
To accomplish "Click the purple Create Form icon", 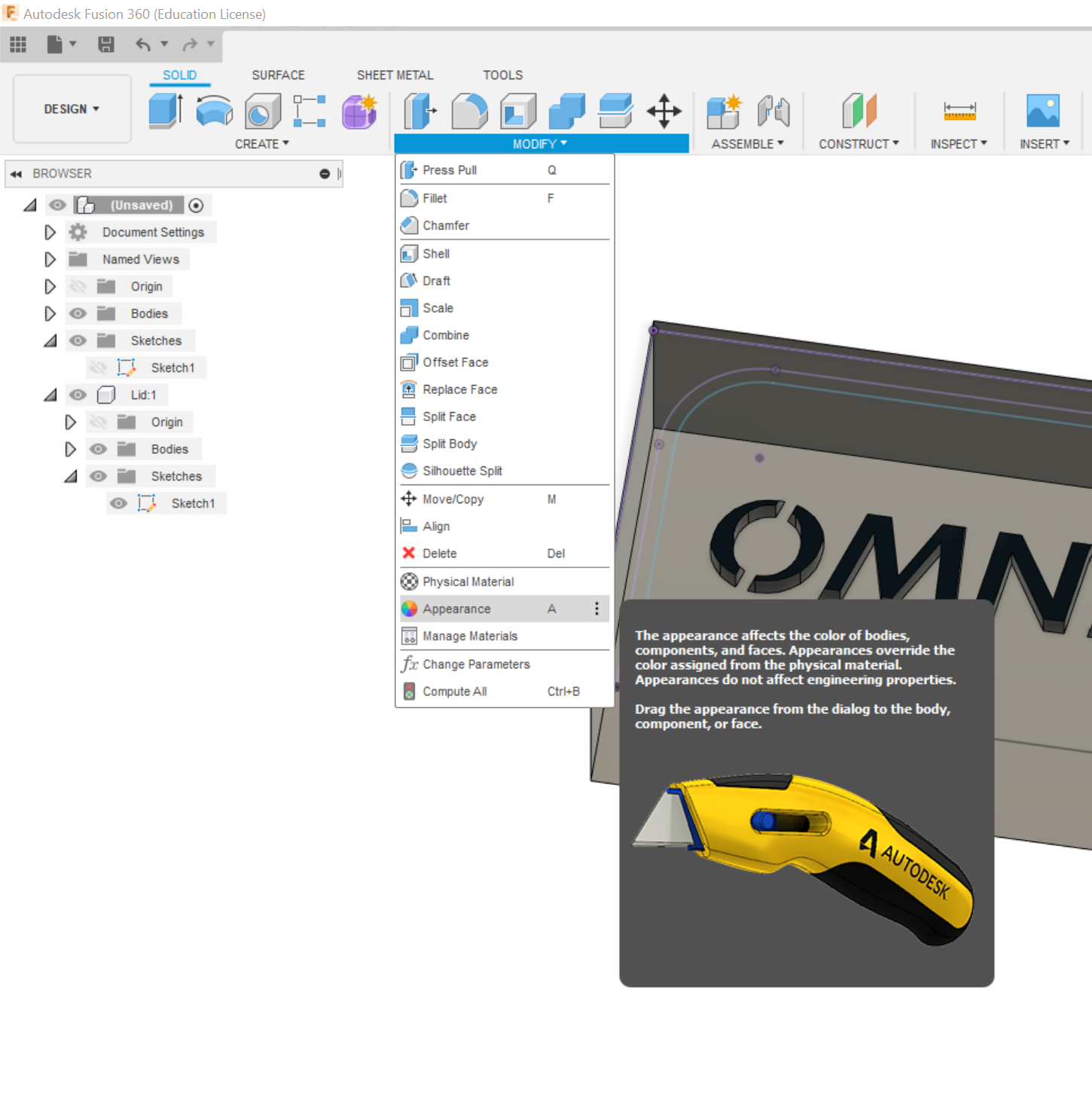I will [x=360, y=112].
